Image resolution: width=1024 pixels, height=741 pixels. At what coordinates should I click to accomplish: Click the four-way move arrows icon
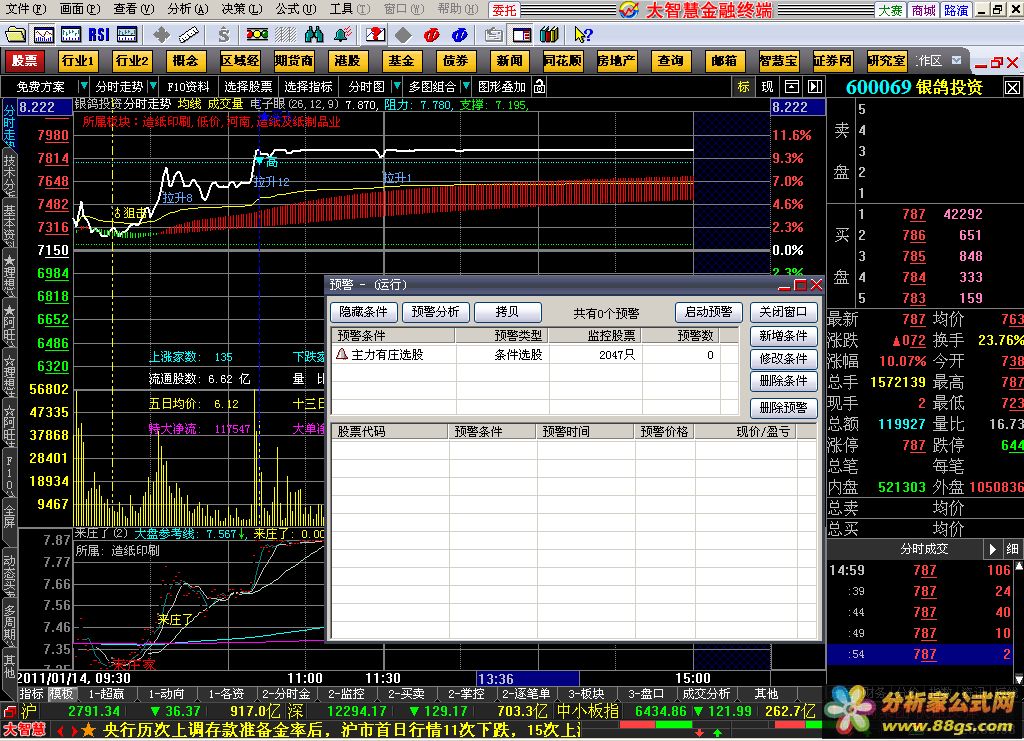(x=161, y=35)
